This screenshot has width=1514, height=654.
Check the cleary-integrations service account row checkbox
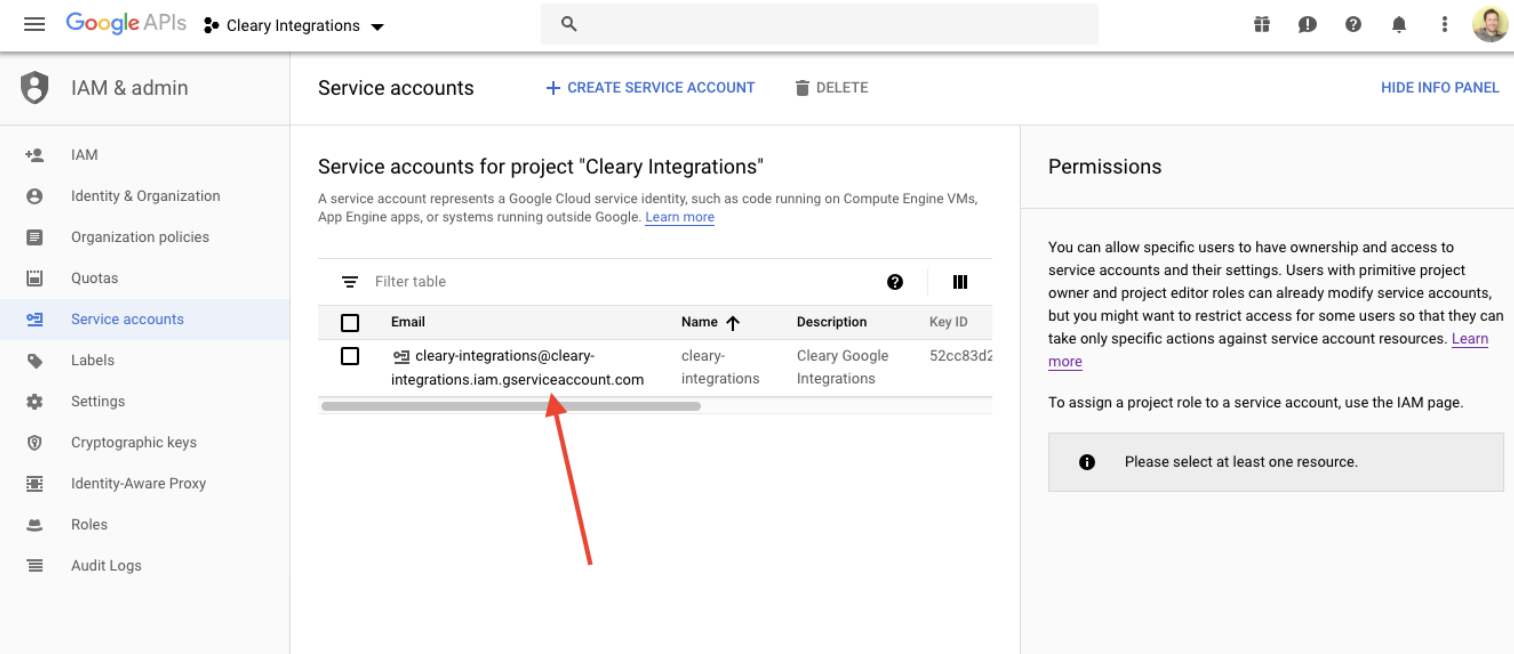pyautogui.click(x=349, y=356)
